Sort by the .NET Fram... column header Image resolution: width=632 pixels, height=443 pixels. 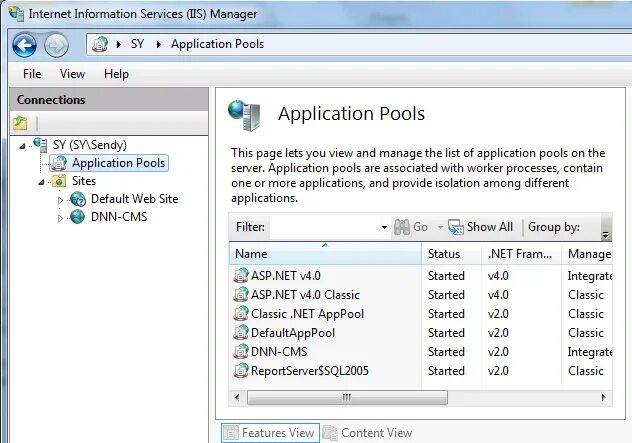[x=522, y=254]
